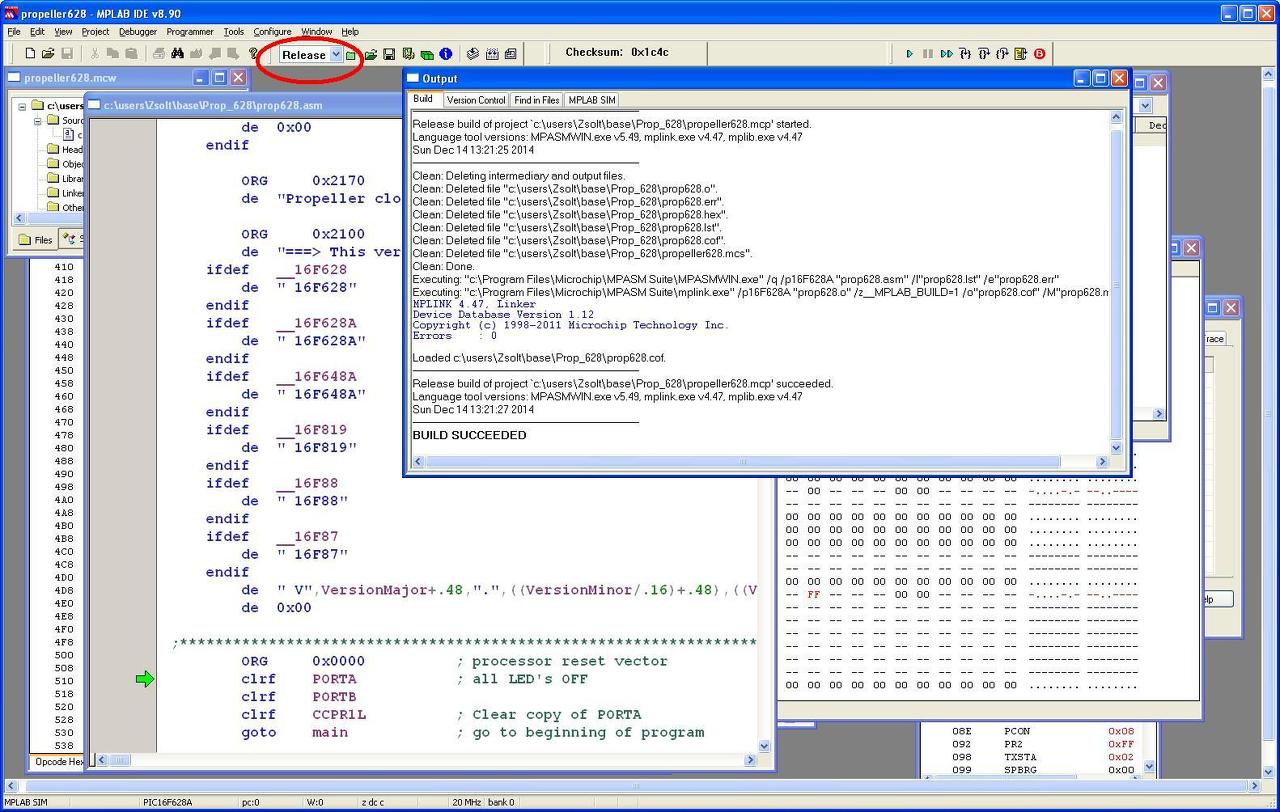Click the PIC16F628A device in status bar

168,802
